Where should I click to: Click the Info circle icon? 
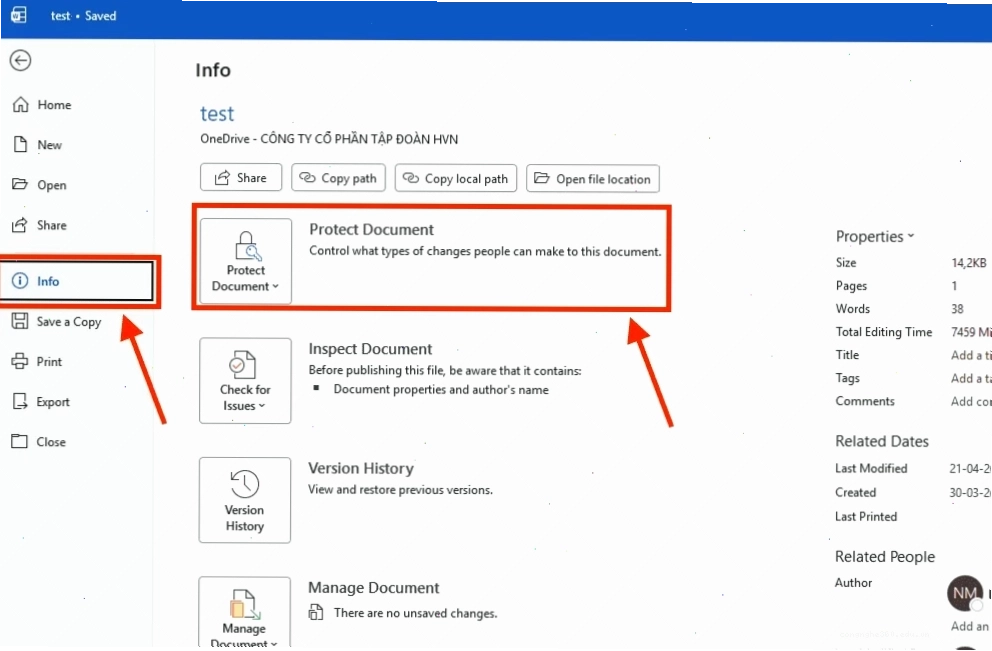[20, 281]
